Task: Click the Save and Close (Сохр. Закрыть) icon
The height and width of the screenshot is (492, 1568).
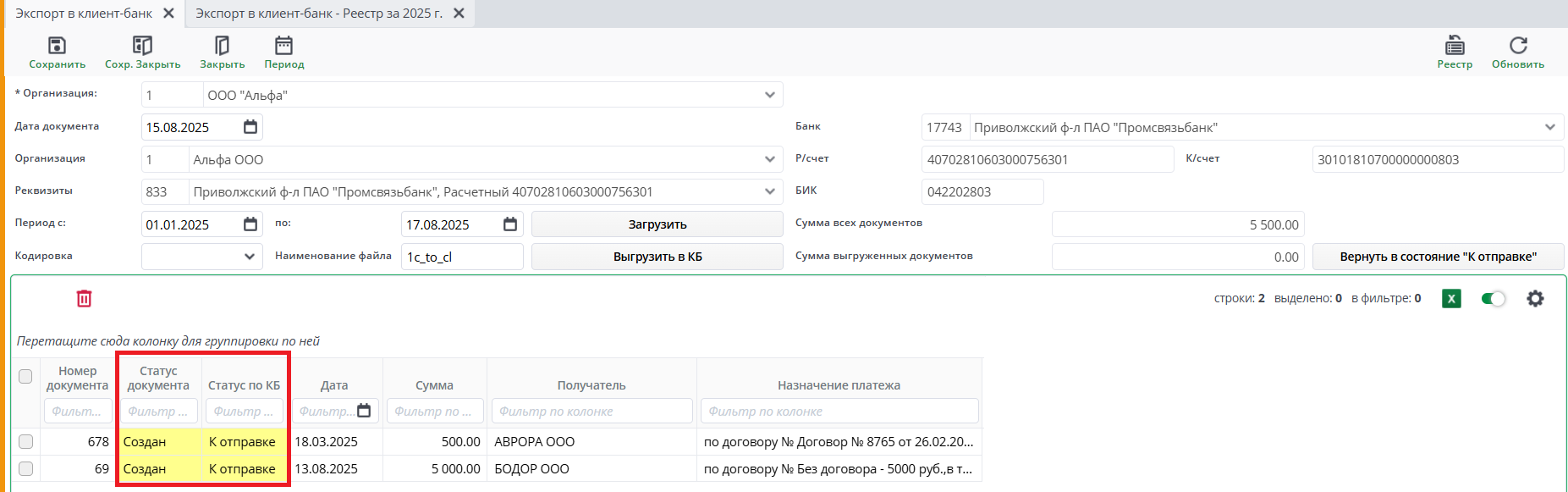Action: (142, 46)
